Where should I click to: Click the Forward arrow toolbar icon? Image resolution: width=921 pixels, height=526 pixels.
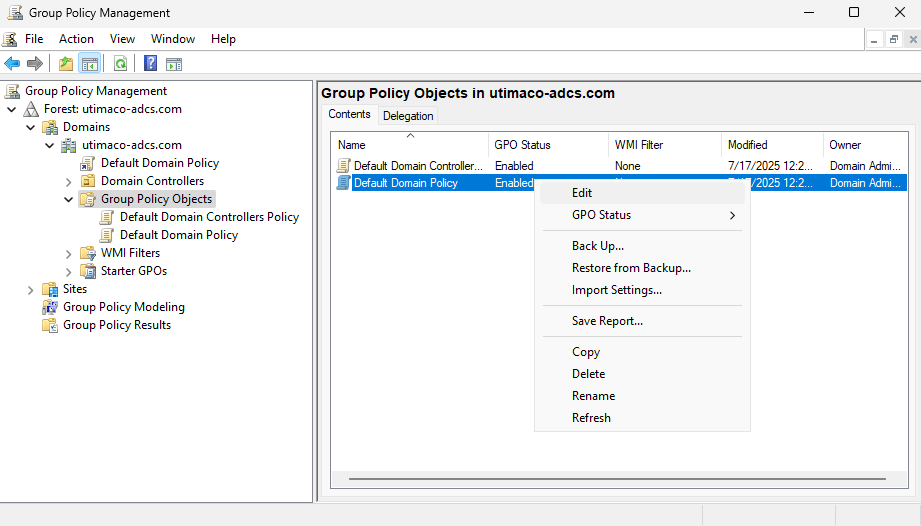[x=35, y=64]
